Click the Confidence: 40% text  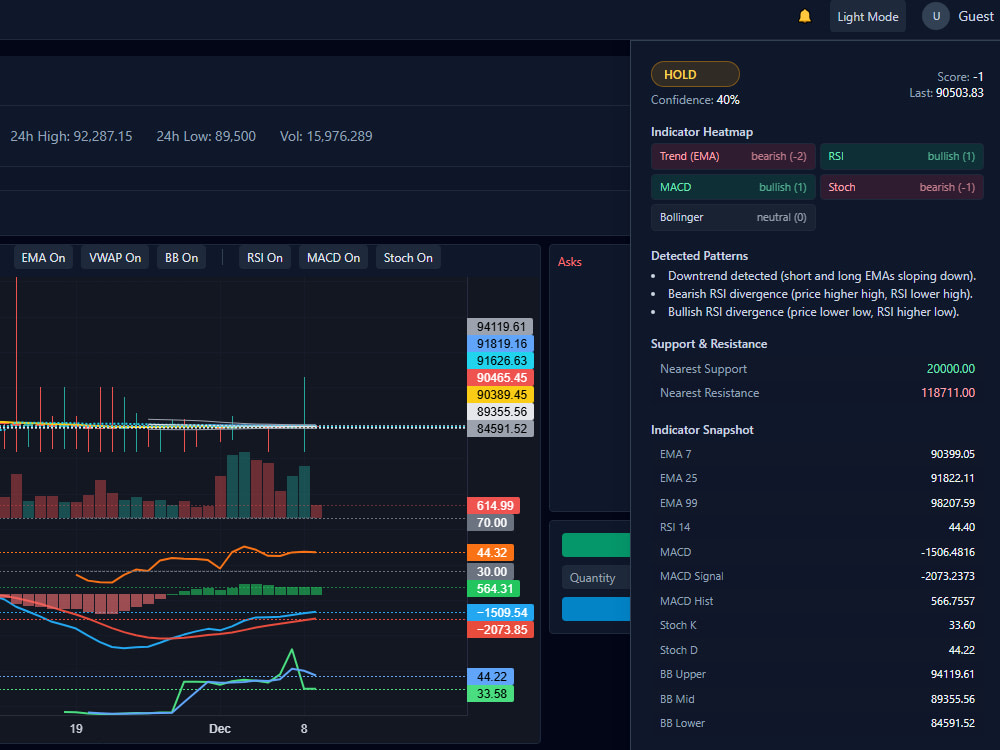coord(695,100)
